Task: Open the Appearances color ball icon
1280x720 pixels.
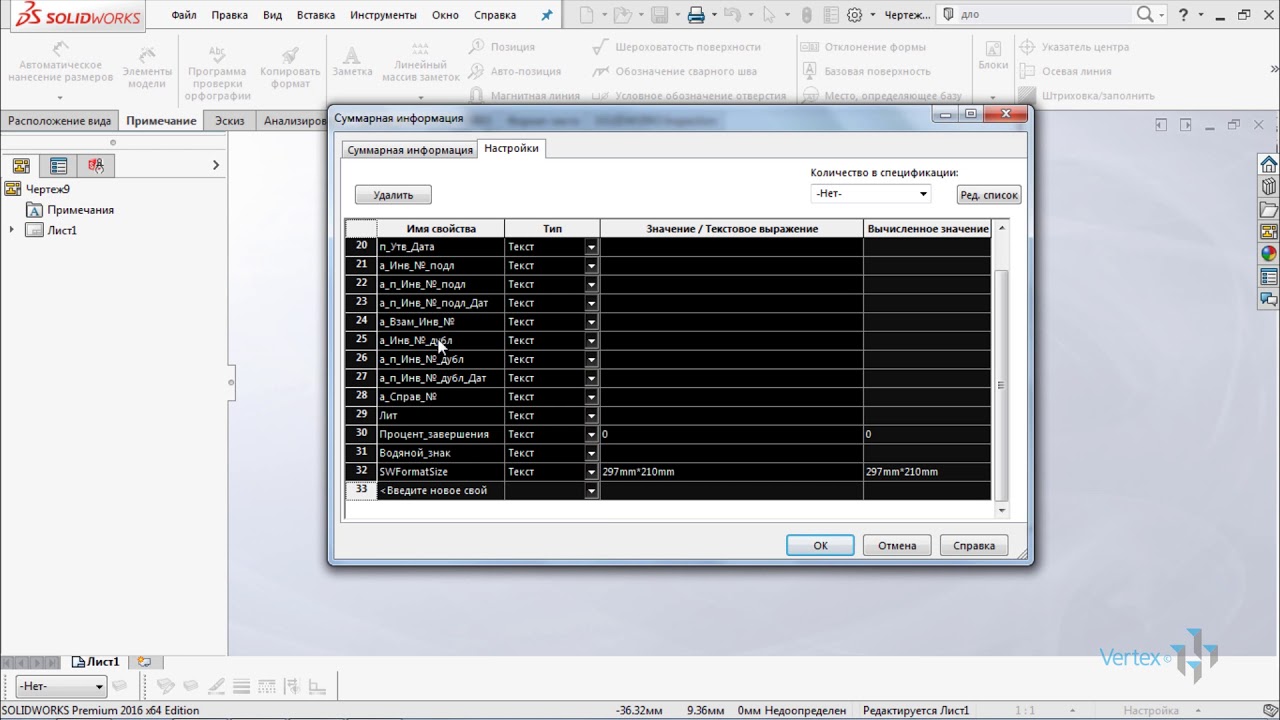Action: pyautogui.click(x=1269, y=254)
